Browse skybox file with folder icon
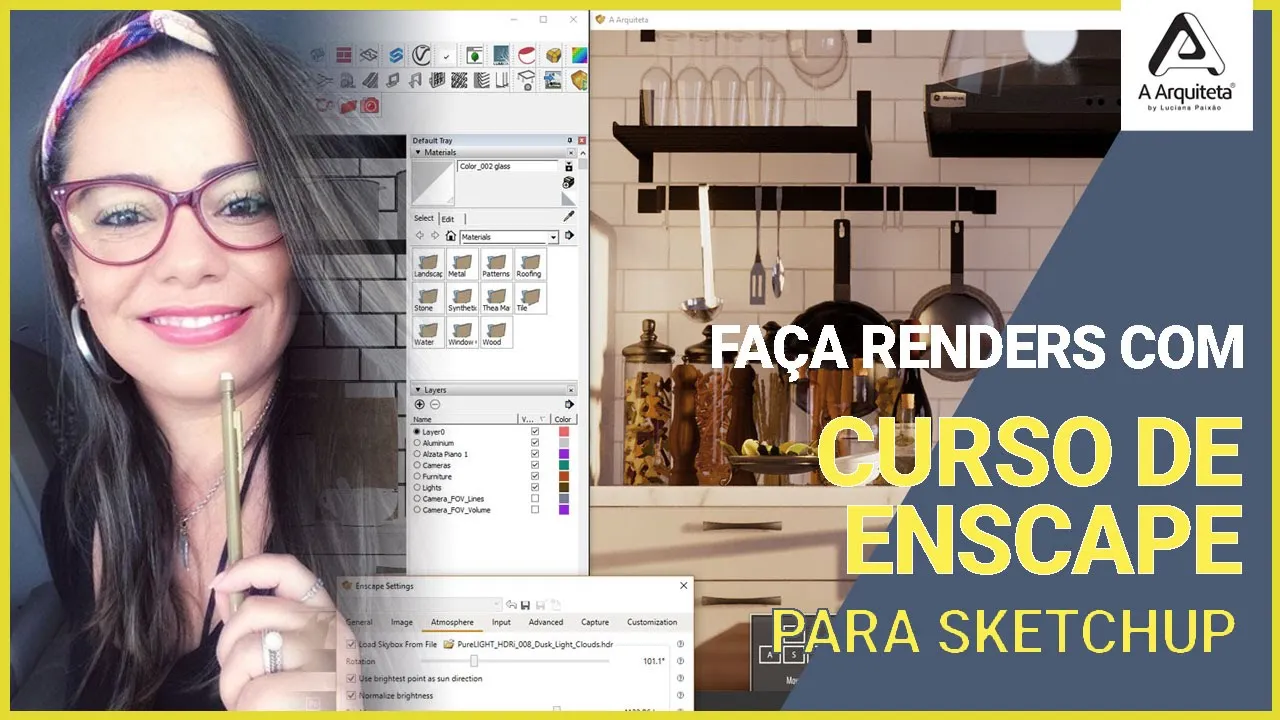This screenshot has width=1280, height=720. (449, 645)
